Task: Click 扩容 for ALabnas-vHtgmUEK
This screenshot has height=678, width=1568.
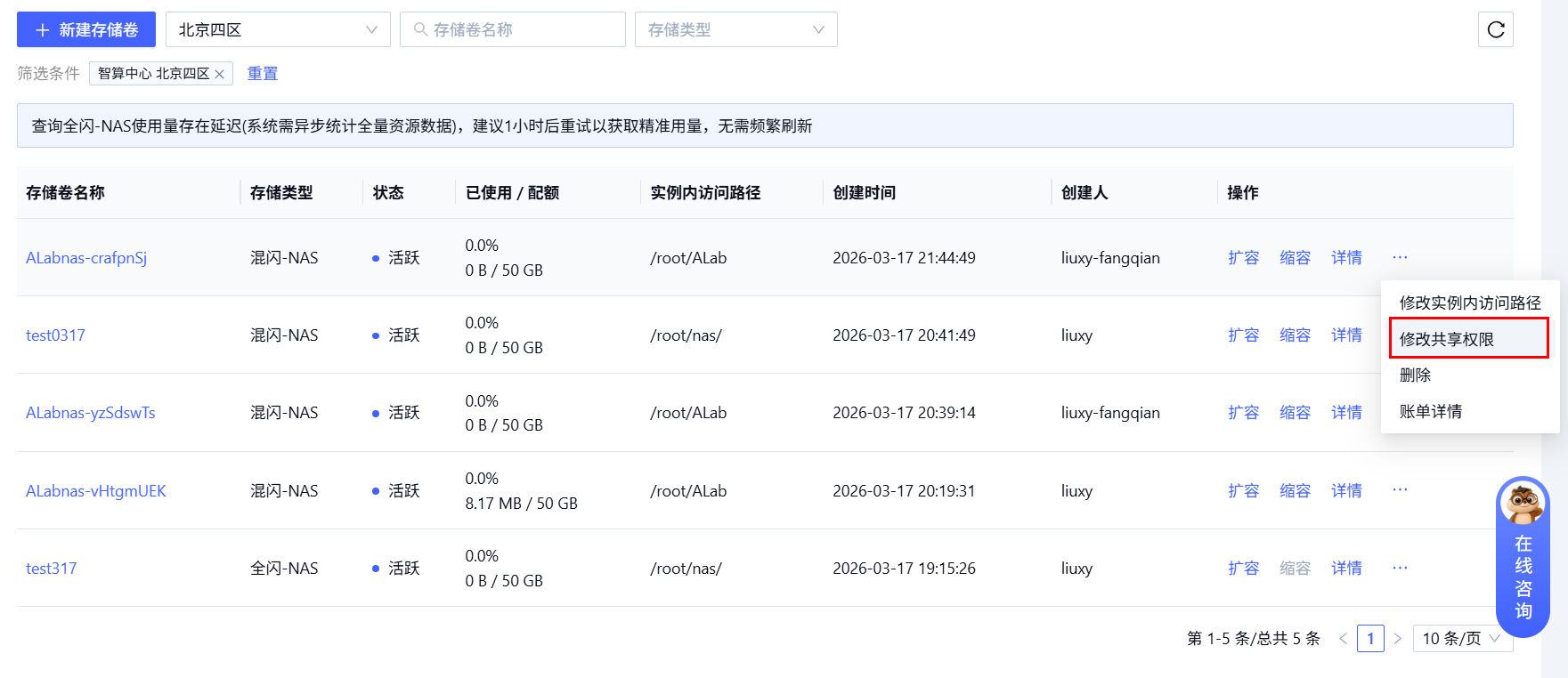Action: [x=1243, y=491]
